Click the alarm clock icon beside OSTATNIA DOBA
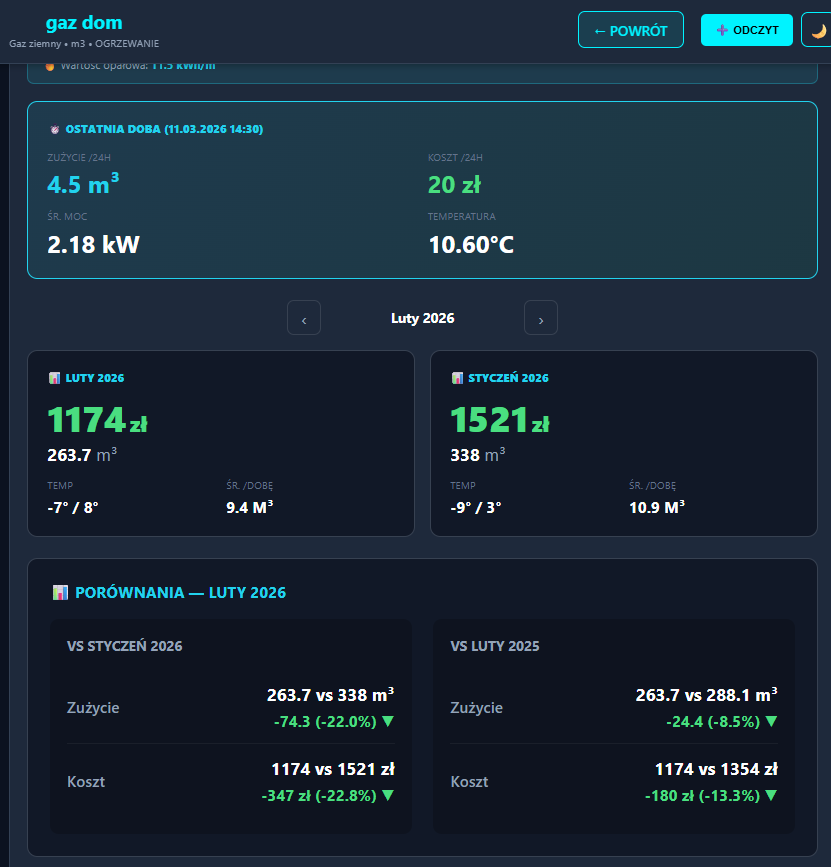This screenshot has width=831, height=867. coord(54,130)
